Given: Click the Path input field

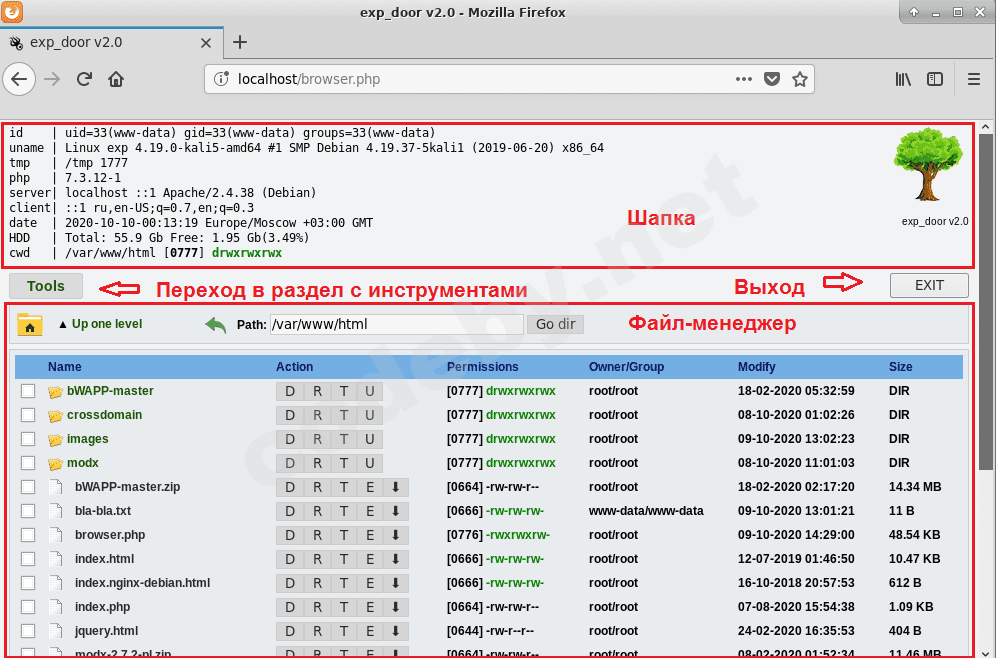Looking at the screenshot, I should [x=397, y=324].
